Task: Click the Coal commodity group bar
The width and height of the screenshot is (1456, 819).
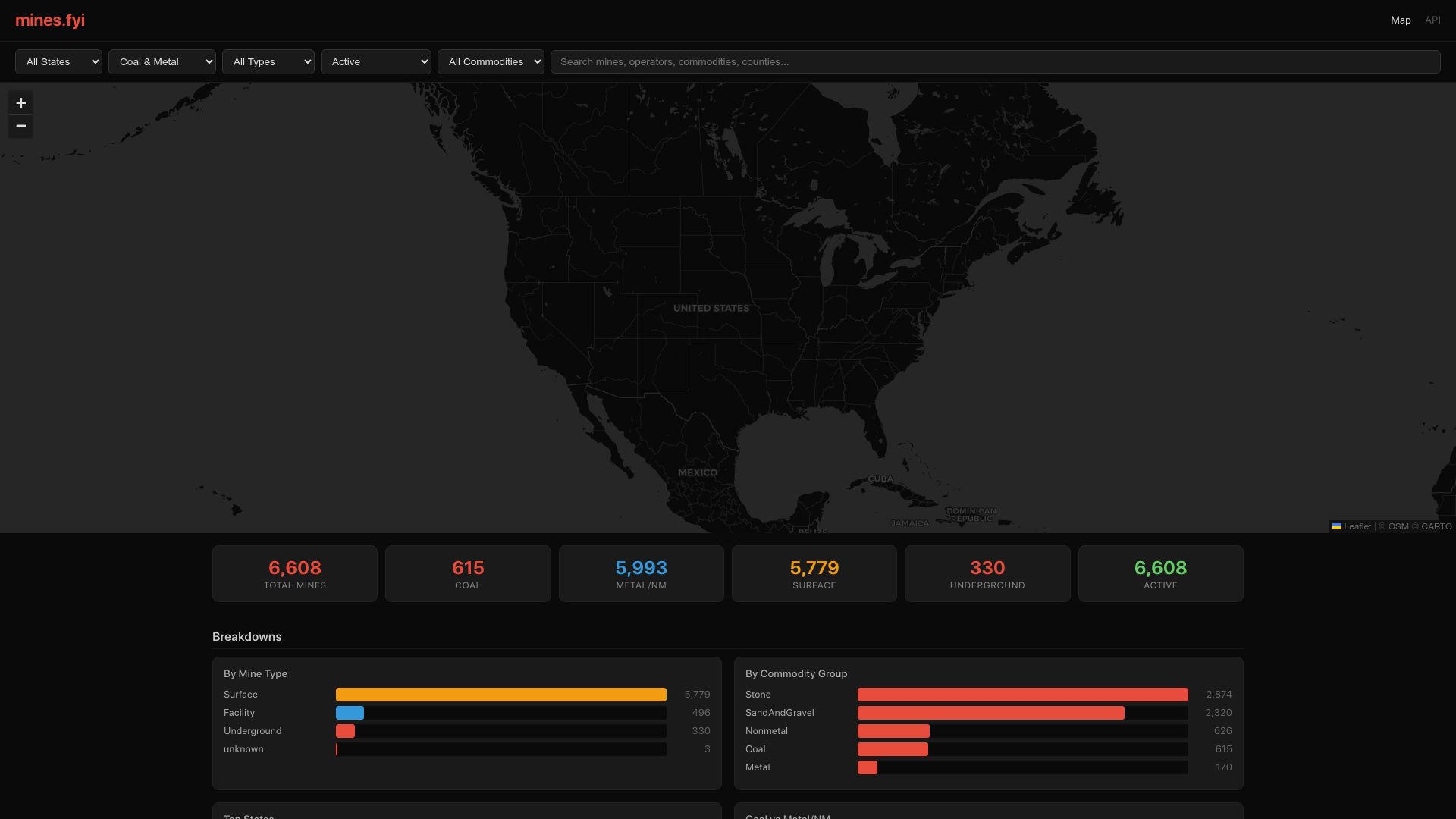Action: tap(893, 749)
